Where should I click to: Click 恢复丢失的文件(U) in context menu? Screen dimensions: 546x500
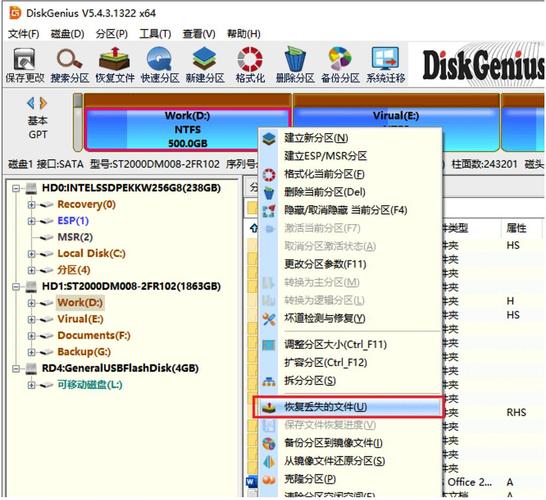click(350, 407)
